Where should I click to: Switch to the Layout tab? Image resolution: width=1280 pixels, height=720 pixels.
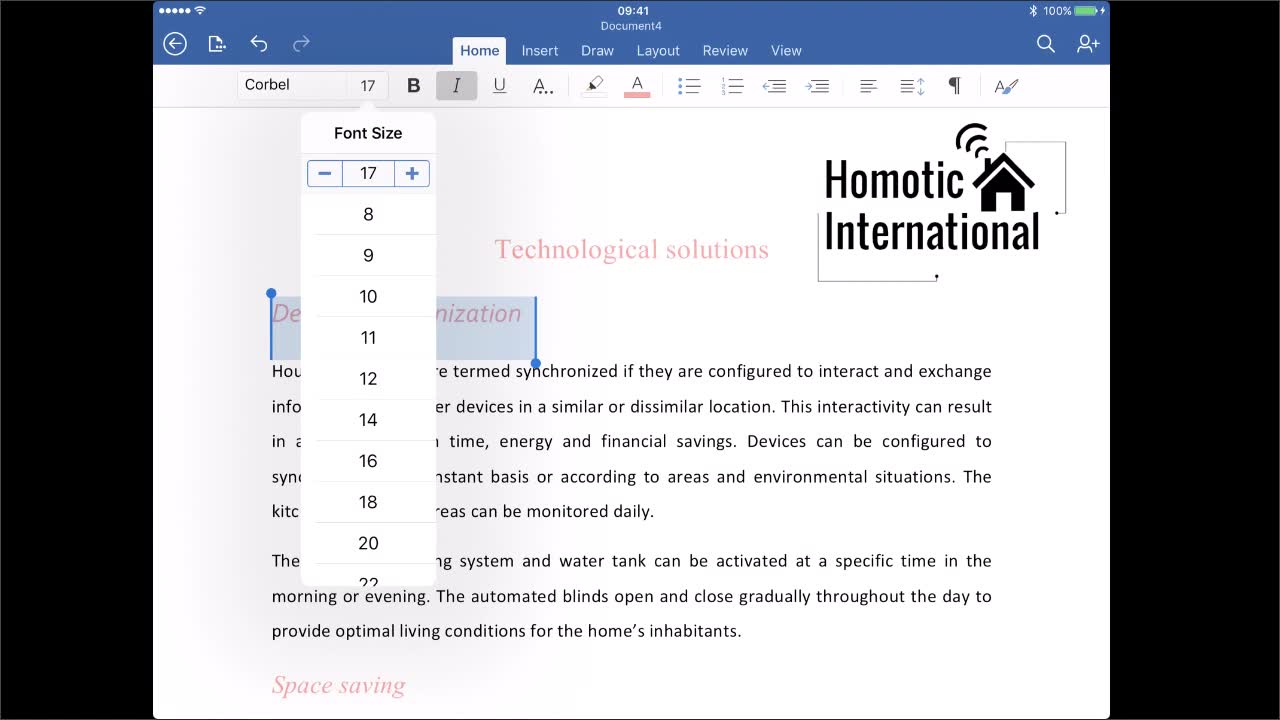[658, 51]
